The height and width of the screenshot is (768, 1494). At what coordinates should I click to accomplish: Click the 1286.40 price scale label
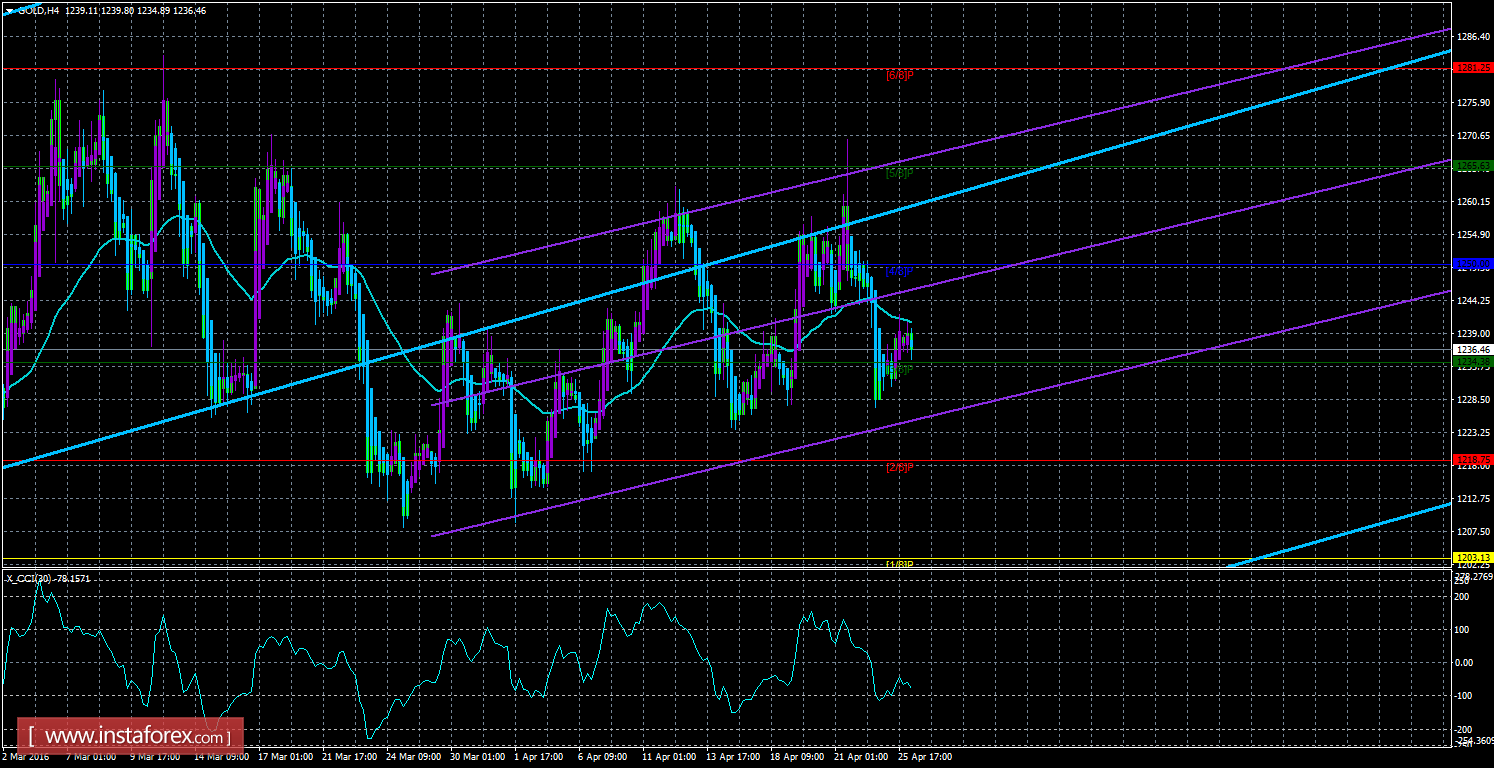pos(1473,37)
